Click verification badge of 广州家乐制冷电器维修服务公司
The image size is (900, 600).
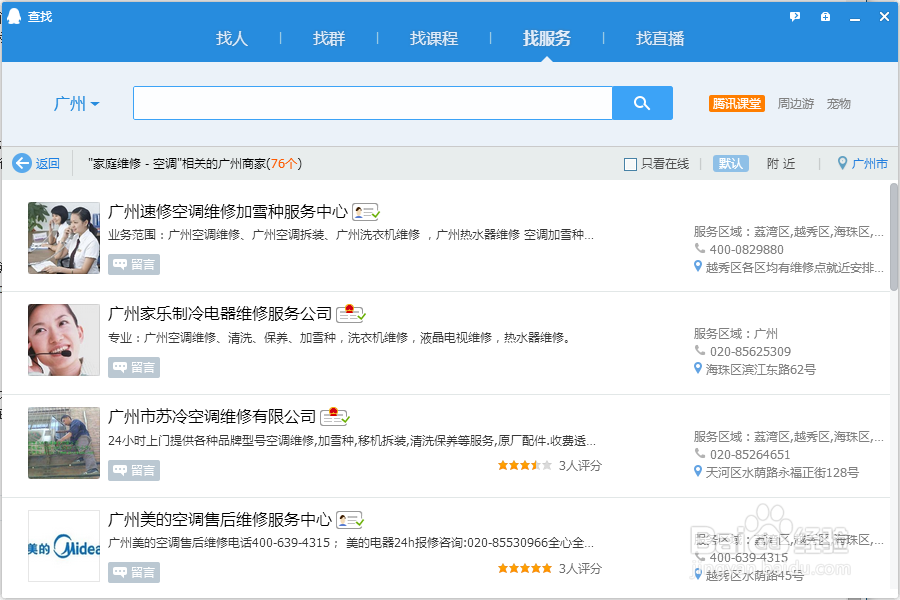(351, 313)
